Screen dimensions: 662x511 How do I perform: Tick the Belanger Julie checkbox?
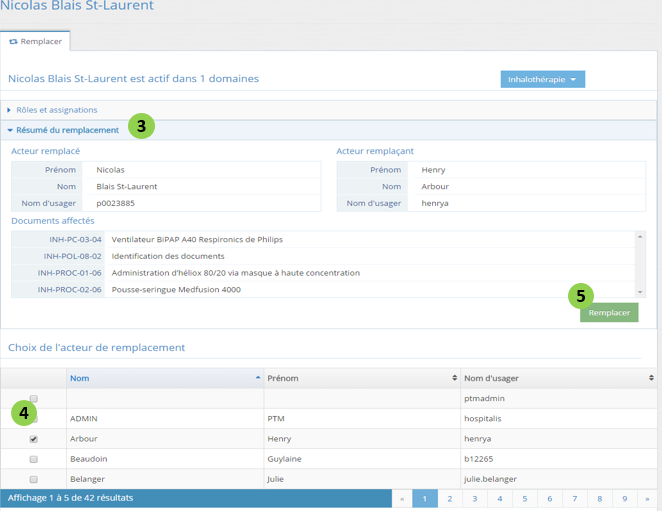click(x=34, y=479)
